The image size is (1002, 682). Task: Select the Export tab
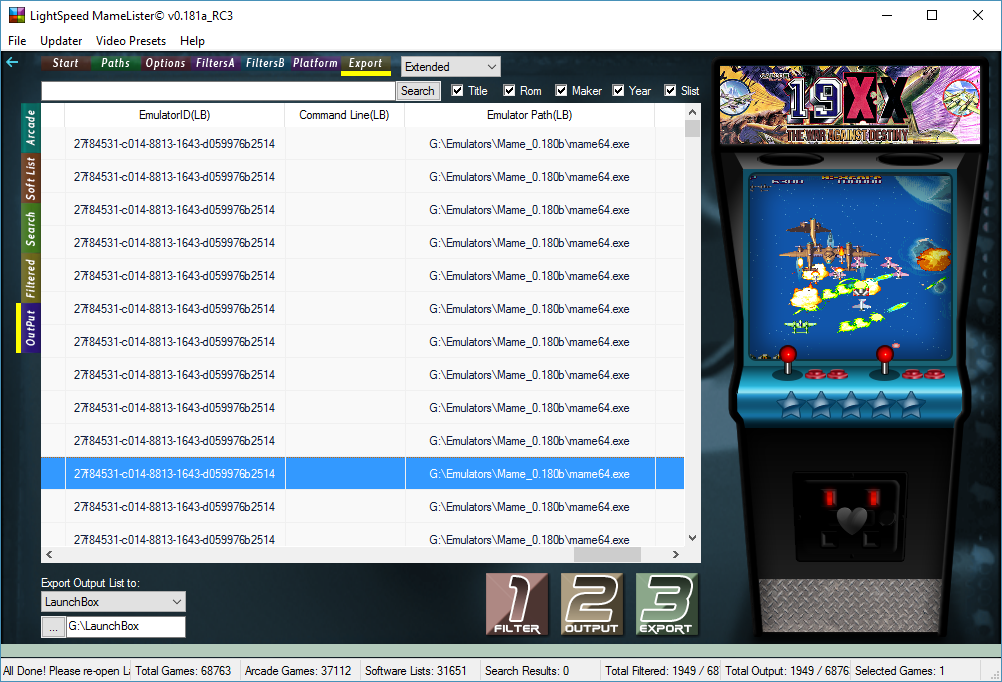[x=366, y=63]
